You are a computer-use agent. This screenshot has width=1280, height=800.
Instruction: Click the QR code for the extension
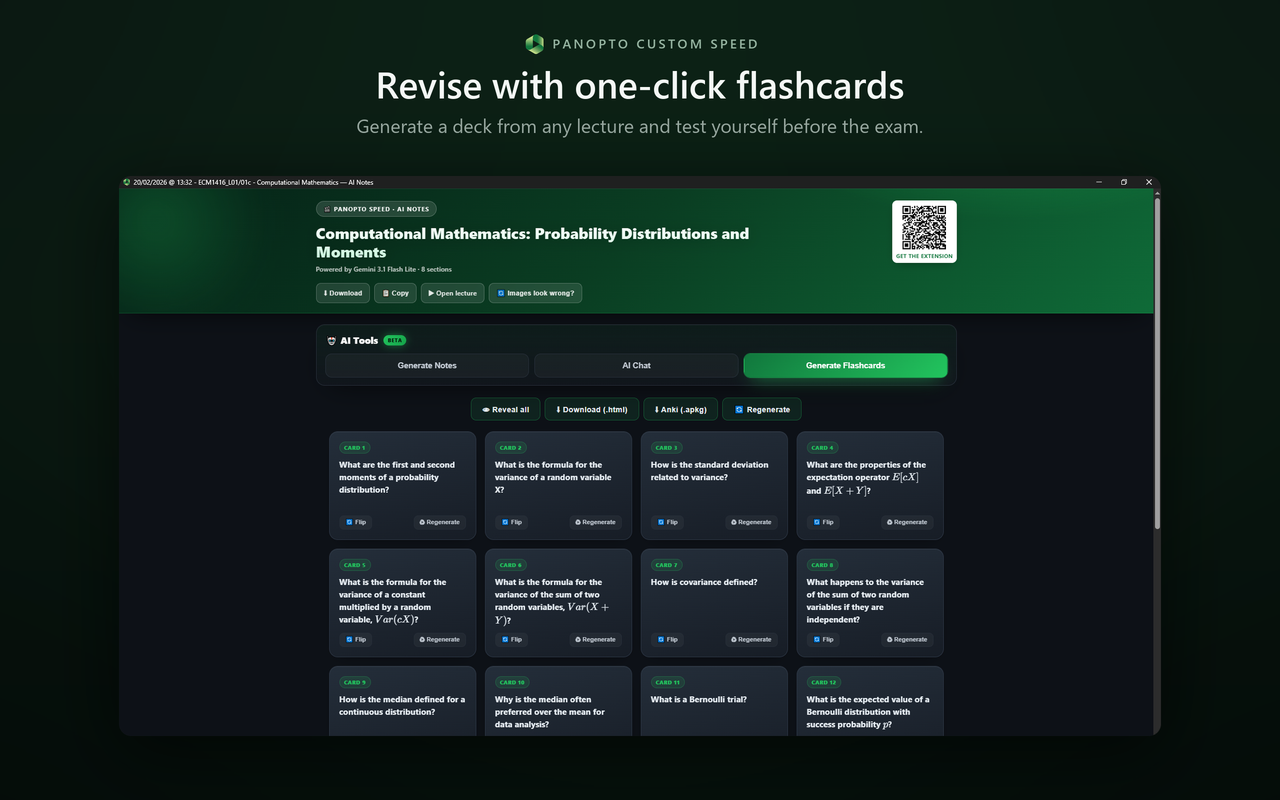click(924, 228)
